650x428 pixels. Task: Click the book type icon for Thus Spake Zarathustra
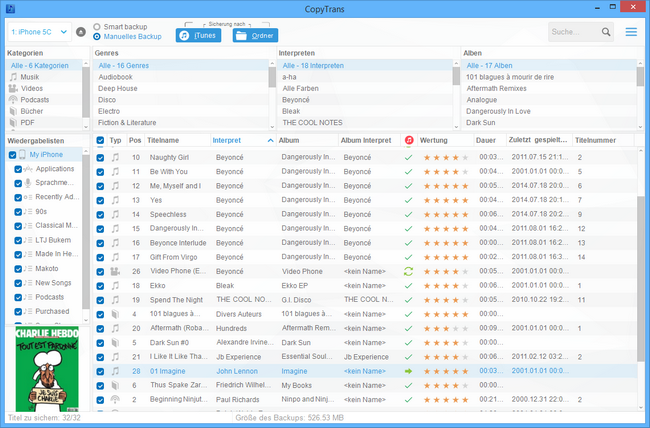[x=115, y=385]
